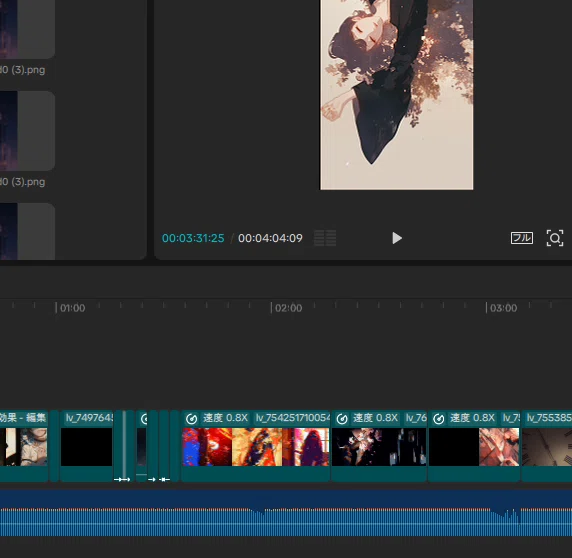Play the preview video

(397, 238)
